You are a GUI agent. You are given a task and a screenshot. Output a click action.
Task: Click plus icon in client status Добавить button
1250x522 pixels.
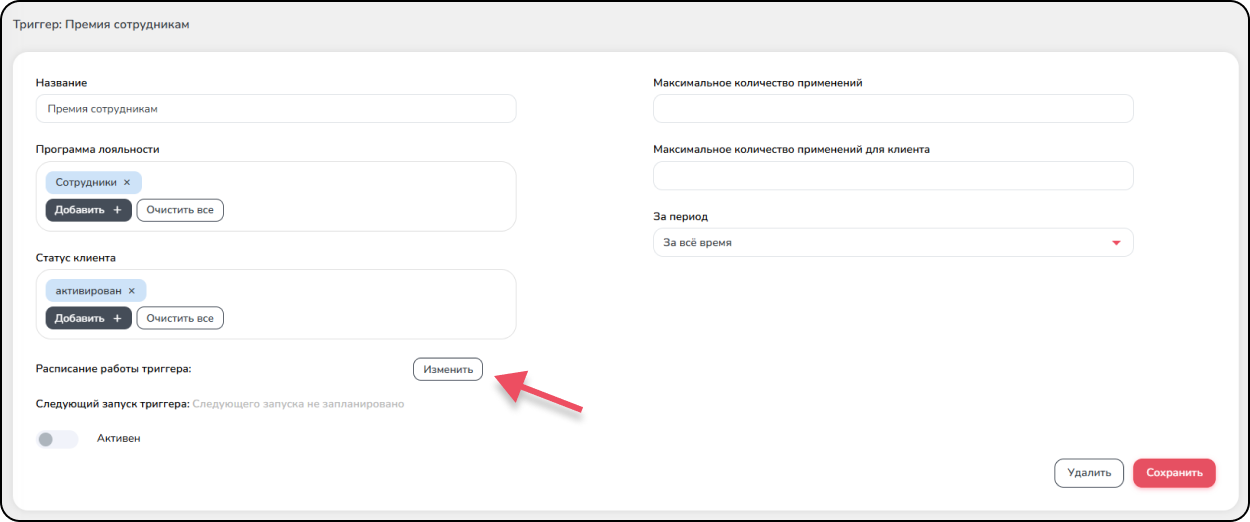click(x=117, y=318)
